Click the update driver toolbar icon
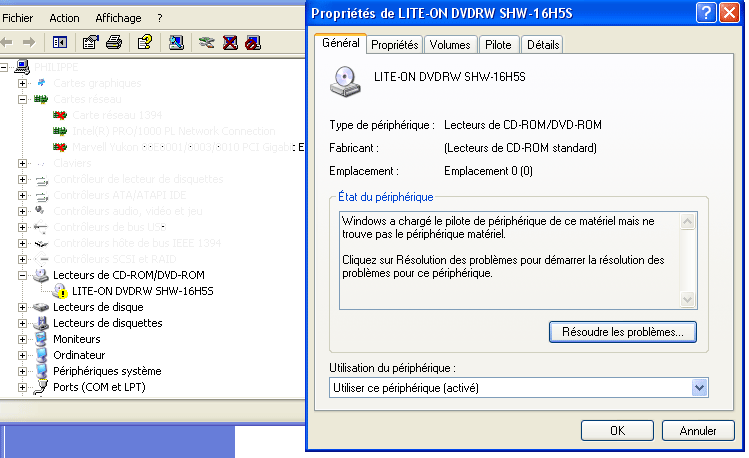Viewport: 749px width, 458px height. (206, 43)
